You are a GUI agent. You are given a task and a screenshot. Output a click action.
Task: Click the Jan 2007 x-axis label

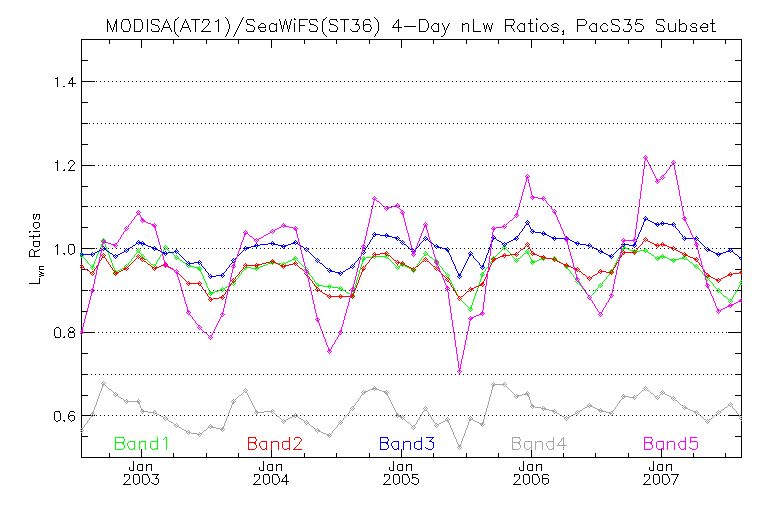661,473
